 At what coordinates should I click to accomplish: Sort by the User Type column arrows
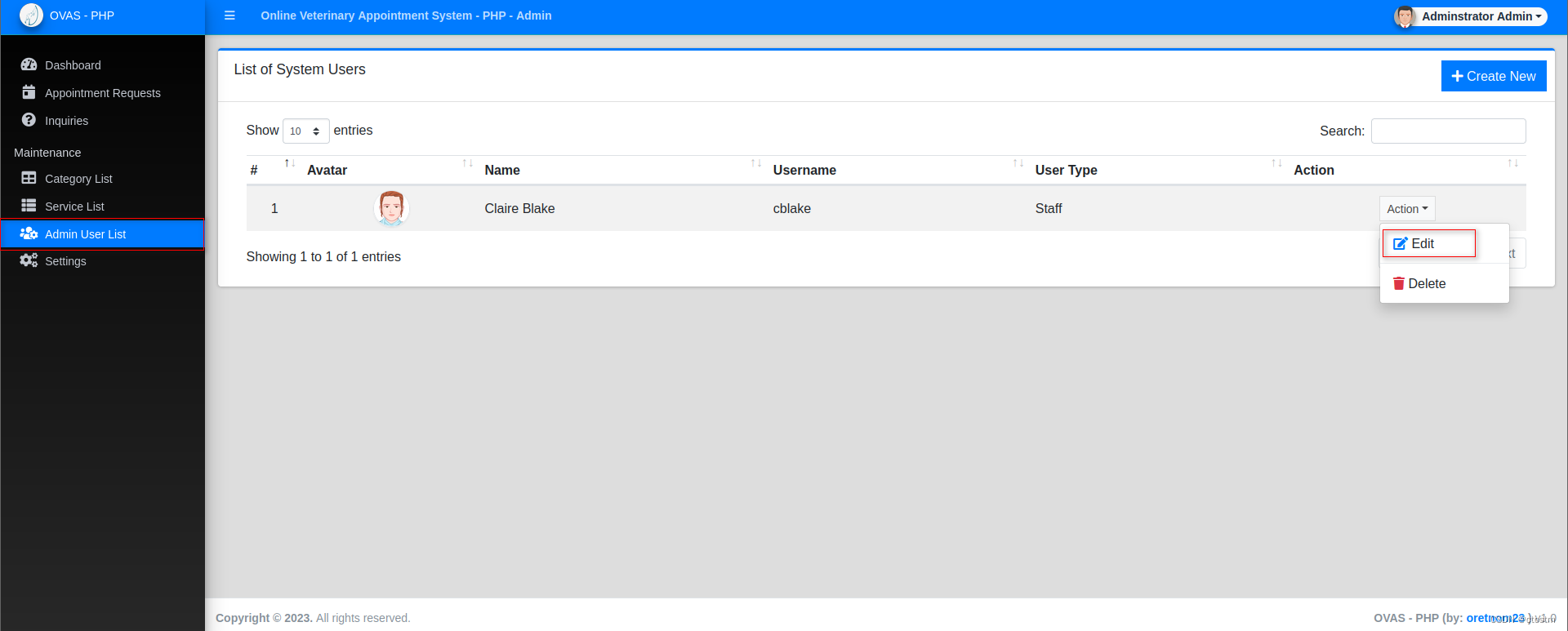pyautogui.click(x=1276, y=163)
